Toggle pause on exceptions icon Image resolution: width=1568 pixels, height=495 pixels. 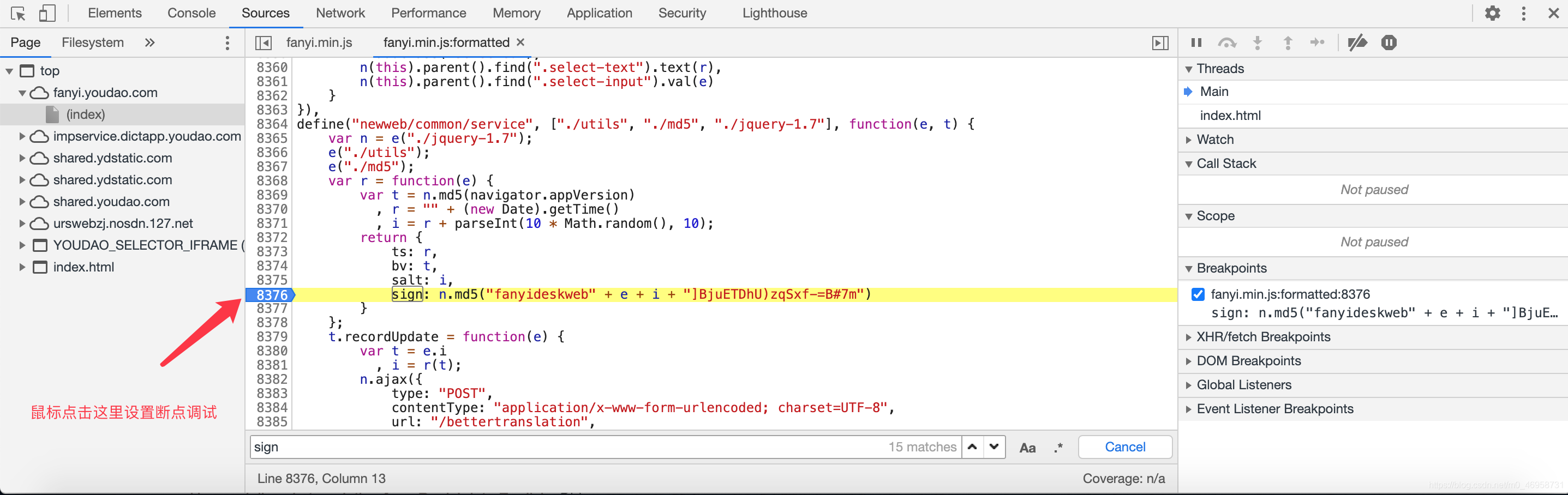pos(1389,43)
